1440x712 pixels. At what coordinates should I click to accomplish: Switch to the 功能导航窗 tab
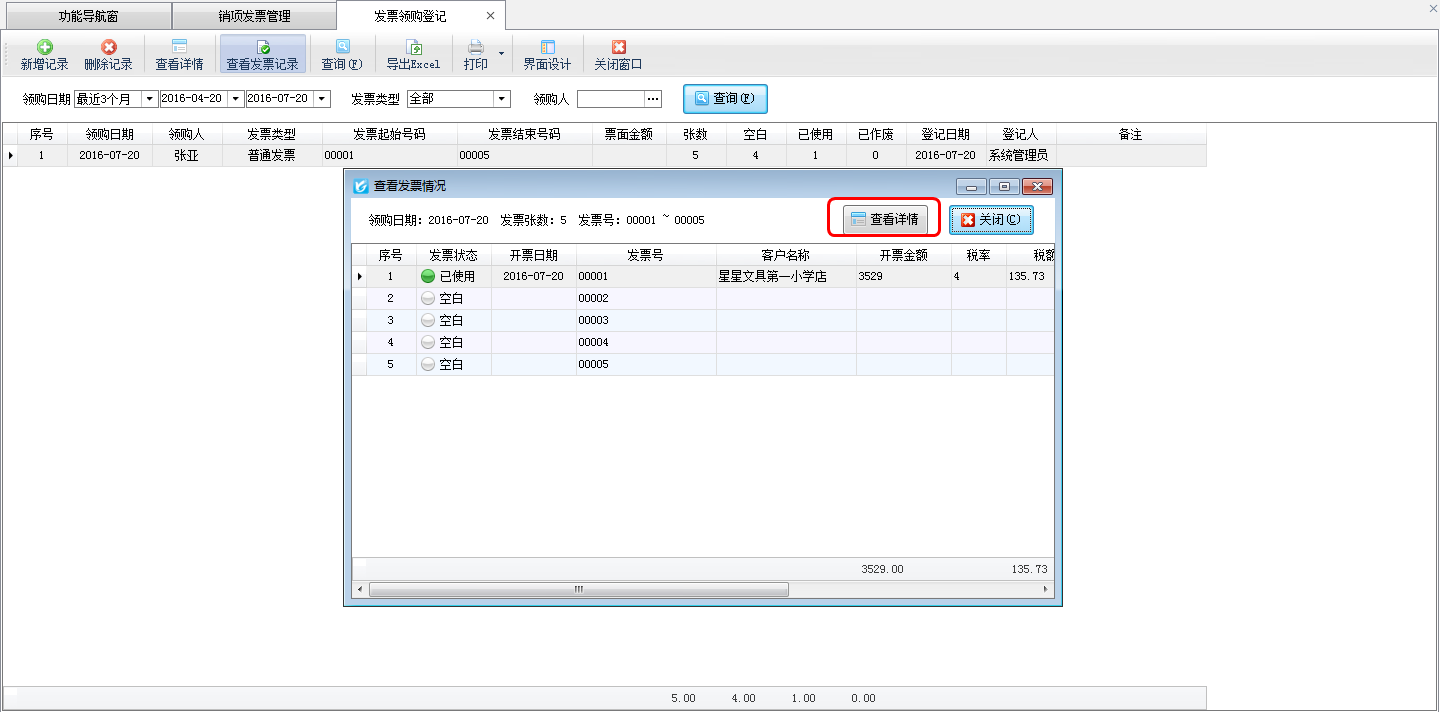pos(88,16)
